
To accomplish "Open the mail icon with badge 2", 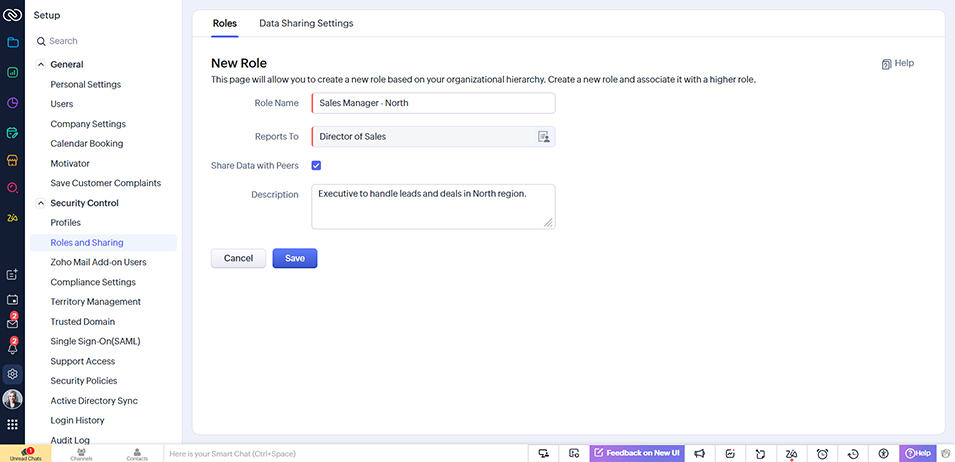I will point(12,323).
